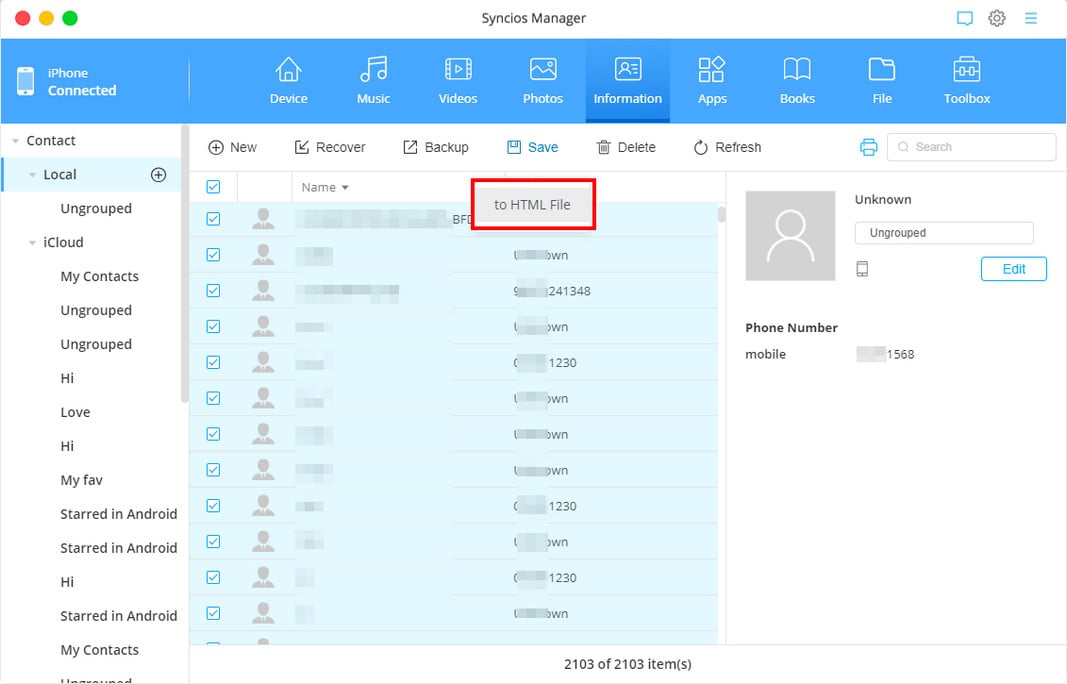The width and height of the screenshot is (1067, 684).
Task: Open the Device tab
Action: coord(289,81)
